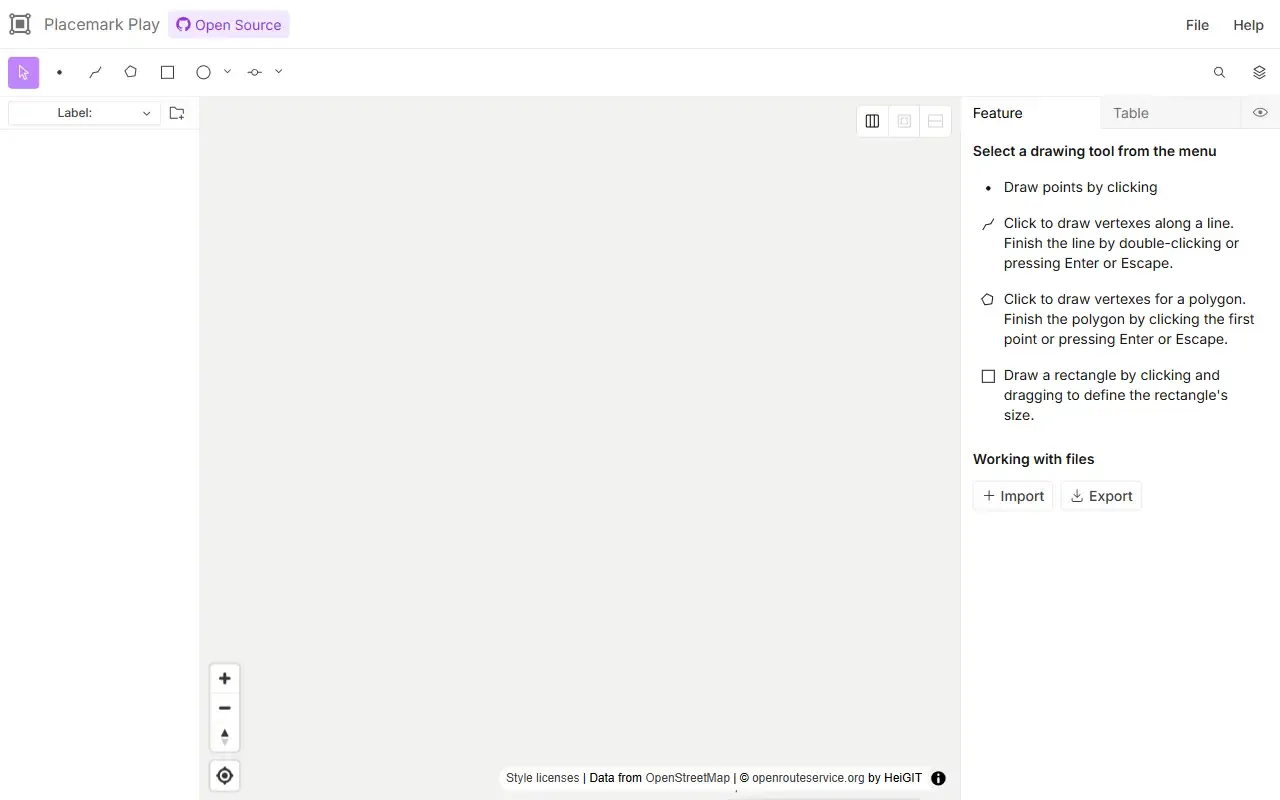Activate the rectangle drawing tool
Image resolution: width=1280 pixels, height=800 pixels.
tap(167, 73)
